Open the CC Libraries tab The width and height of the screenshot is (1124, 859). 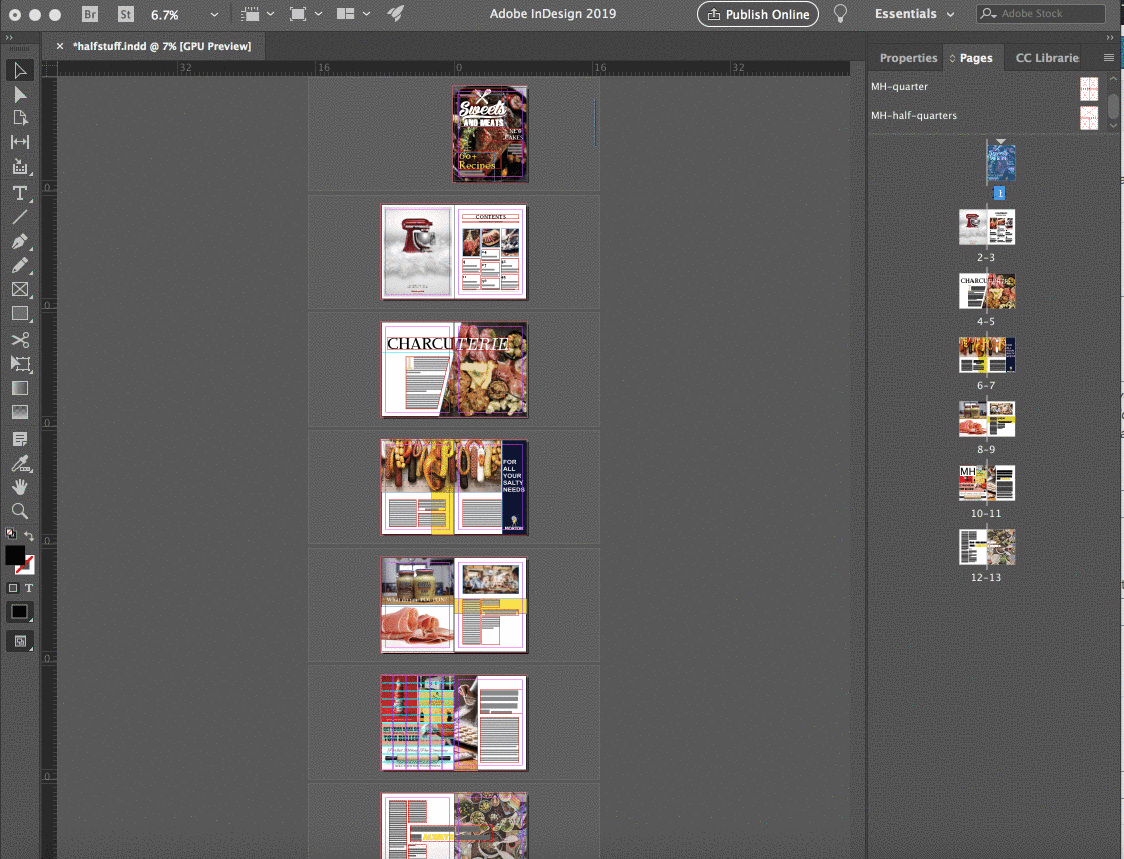coord(1046,57)
